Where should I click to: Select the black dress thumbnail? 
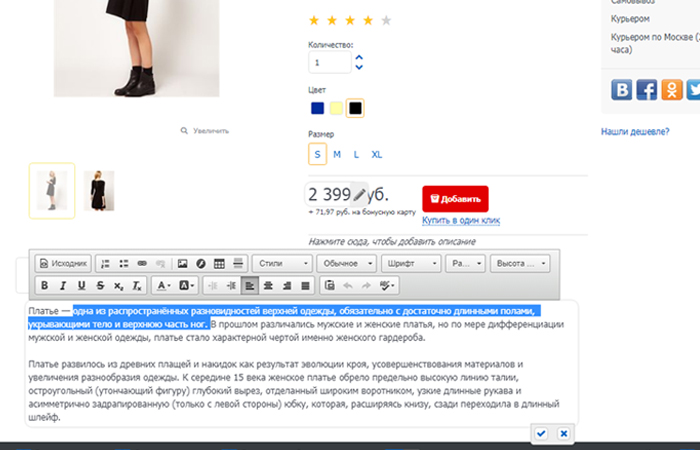99,191
